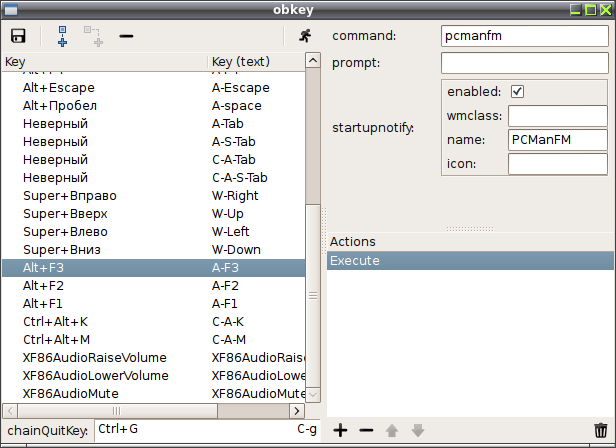Maximize the obkey window
The height and width of the screenshot is (448, 616).
(591, 10)
